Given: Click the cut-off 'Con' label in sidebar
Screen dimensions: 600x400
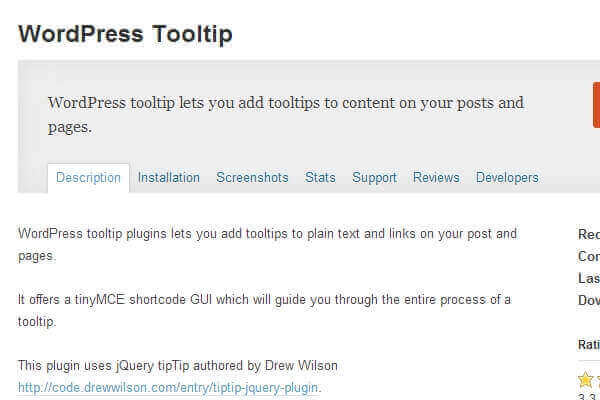Looking at the screenshot, I should pos(589,256).
